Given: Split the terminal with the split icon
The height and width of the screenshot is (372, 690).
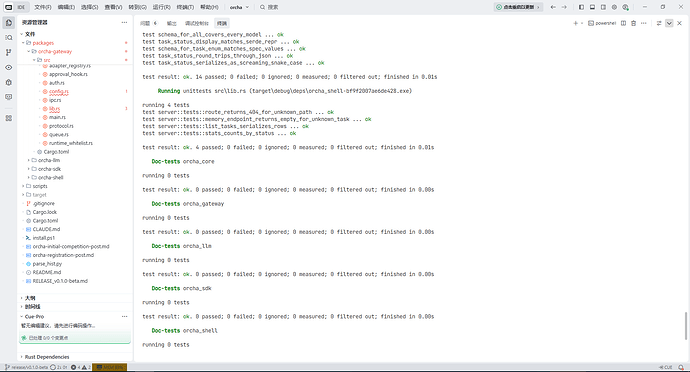Looking at the screenshot, I should [x=623, y=23].
